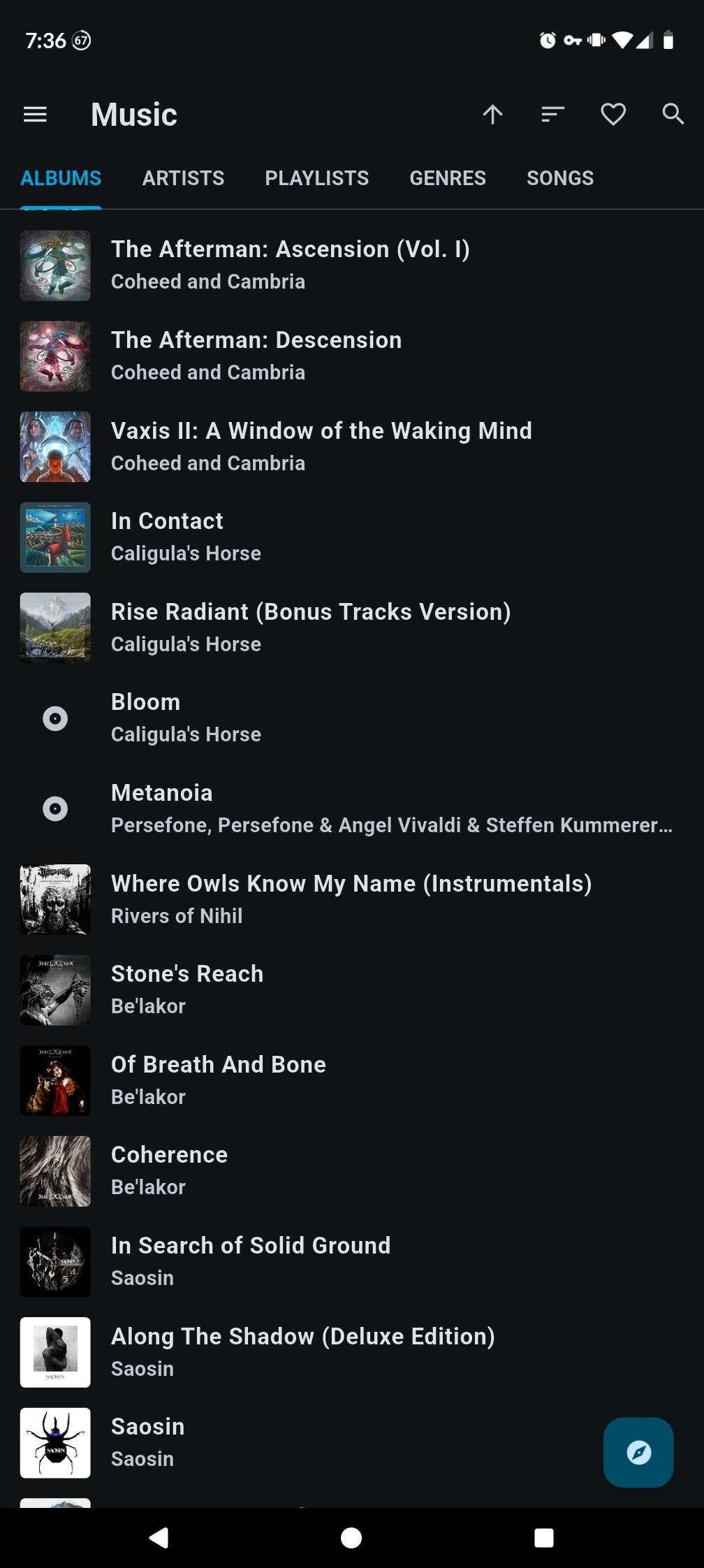Switch to the Playlists tab
The height and width of the screenshot is (1568, 704).
coord(316,178)
